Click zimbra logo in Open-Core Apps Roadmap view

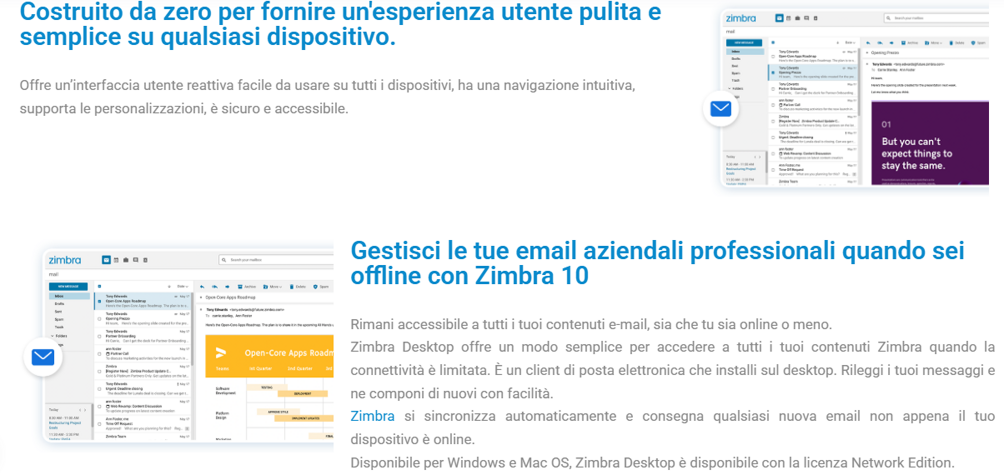tap(65, 260)
